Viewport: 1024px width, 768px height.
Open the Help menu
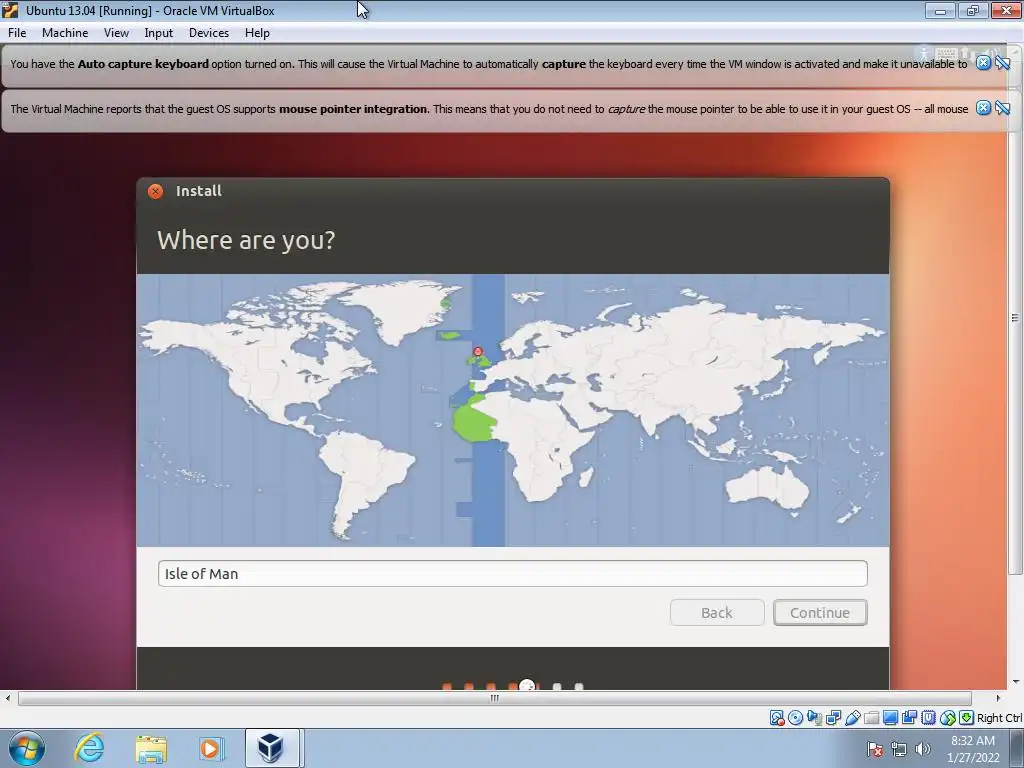pos(257,33)
